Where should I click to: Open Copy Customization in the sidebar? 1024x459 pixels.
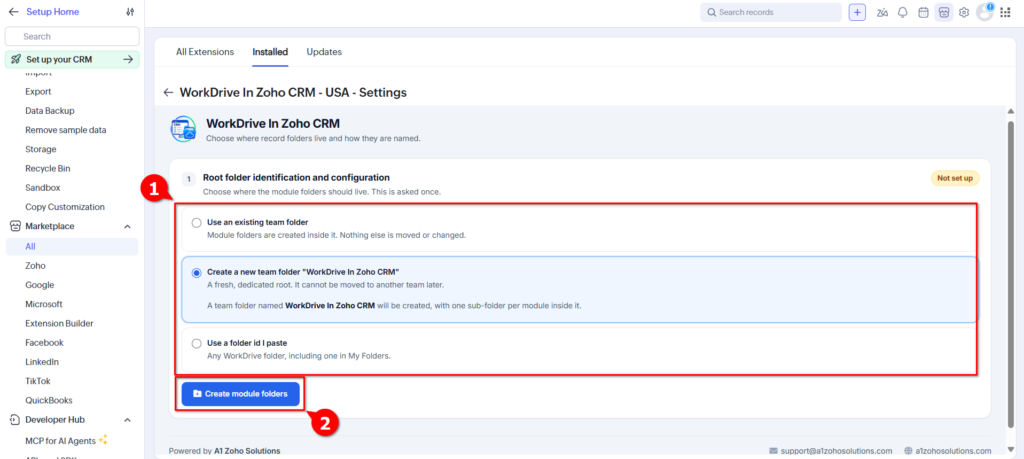[65, 207]
